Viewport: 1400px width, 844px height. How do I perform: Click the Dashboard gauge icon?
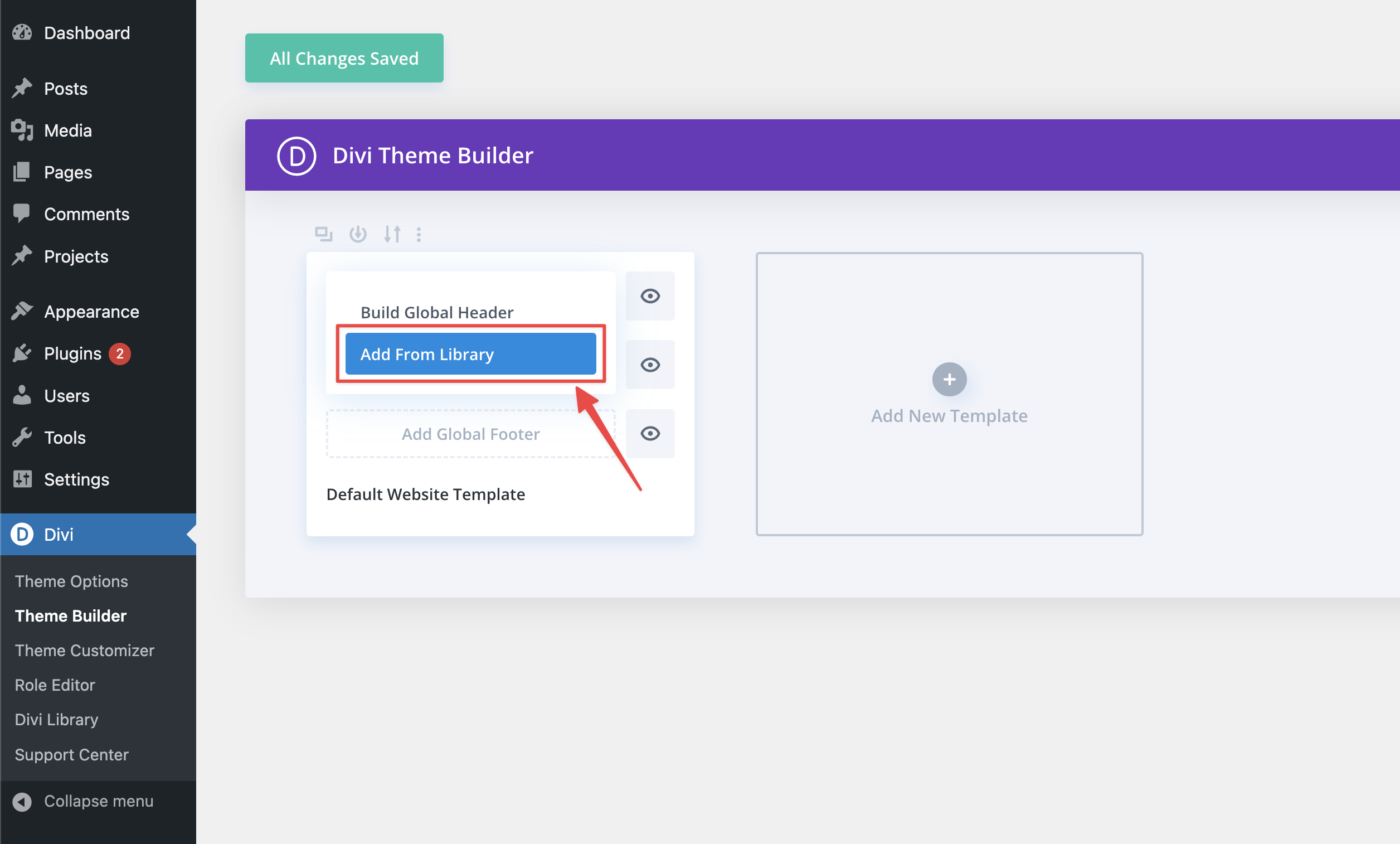22,33
